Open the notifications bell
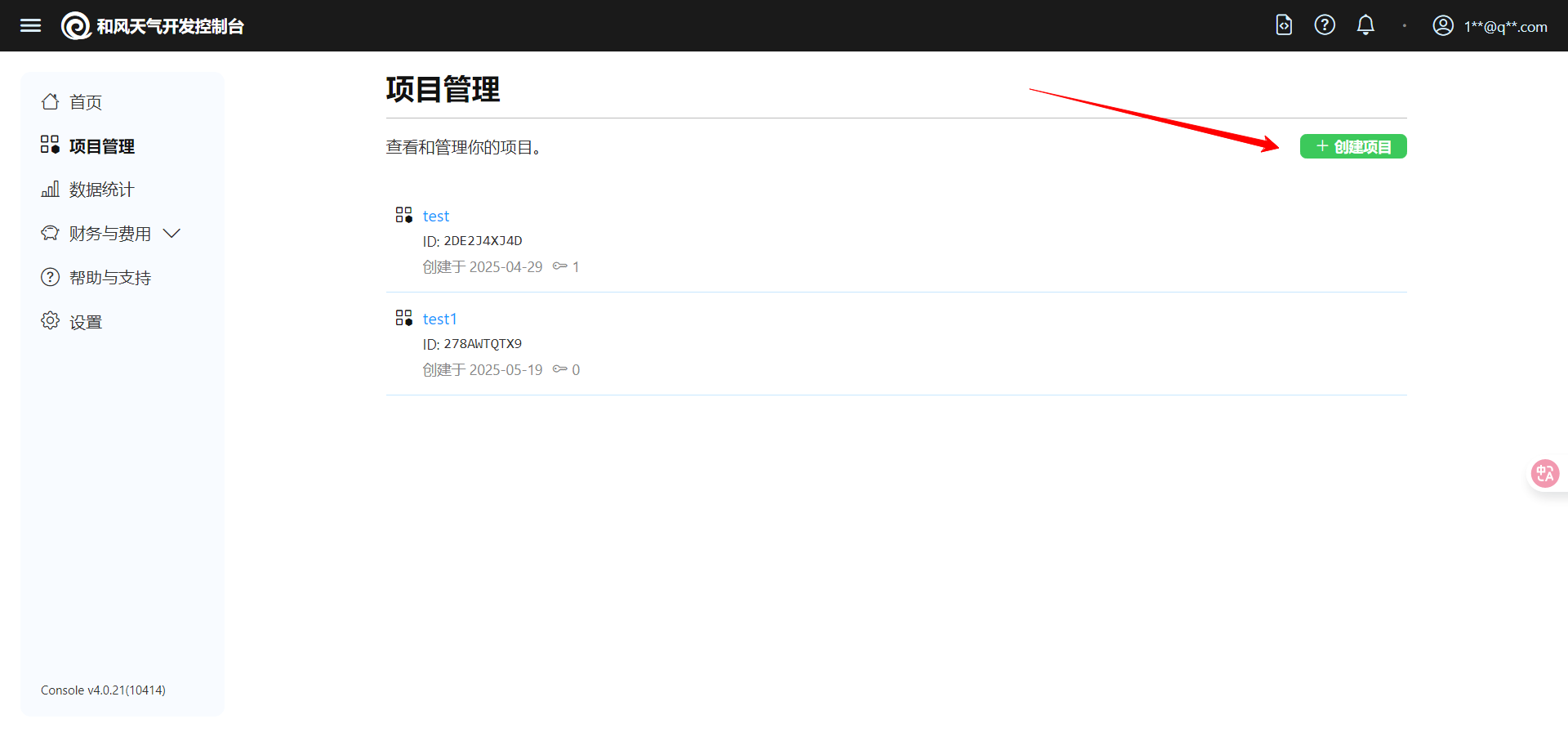Viewport: 1568px width, 737px height. [1365, 25]
